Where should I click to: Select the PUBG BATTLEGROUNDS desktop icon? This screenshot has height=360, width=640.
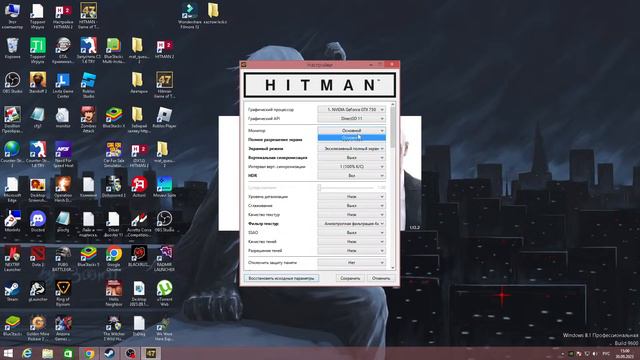[63, 259]
